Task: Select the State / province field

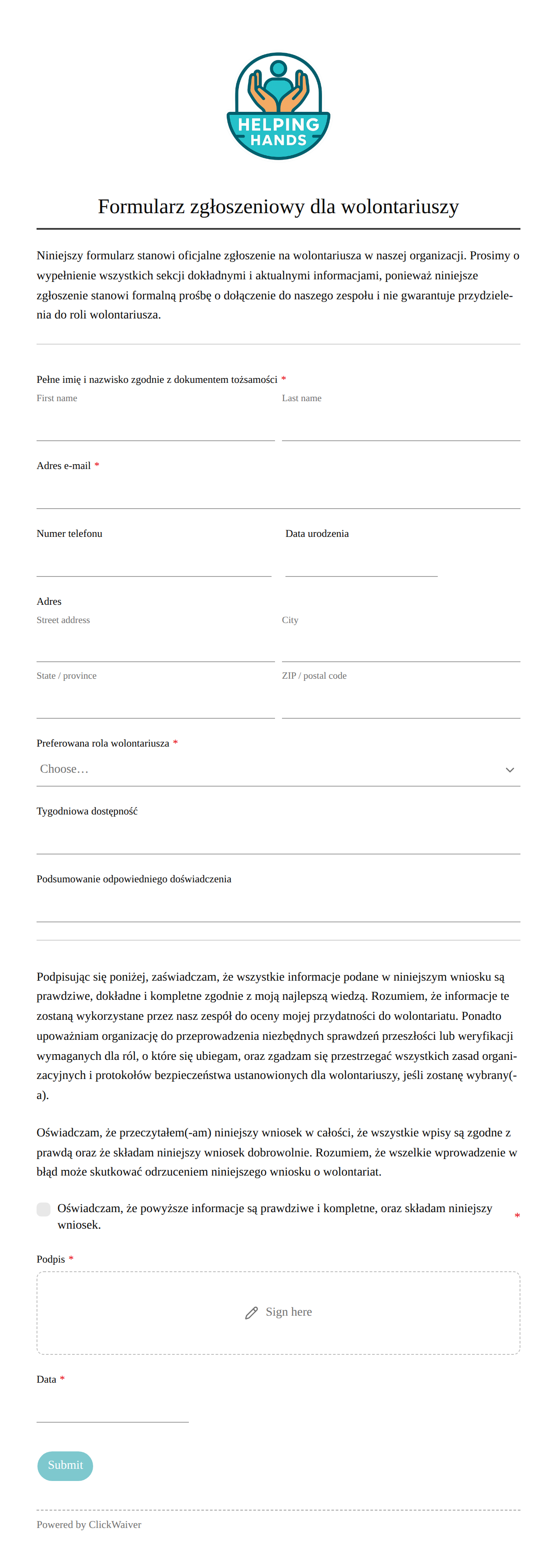Action: coord(156,703)
